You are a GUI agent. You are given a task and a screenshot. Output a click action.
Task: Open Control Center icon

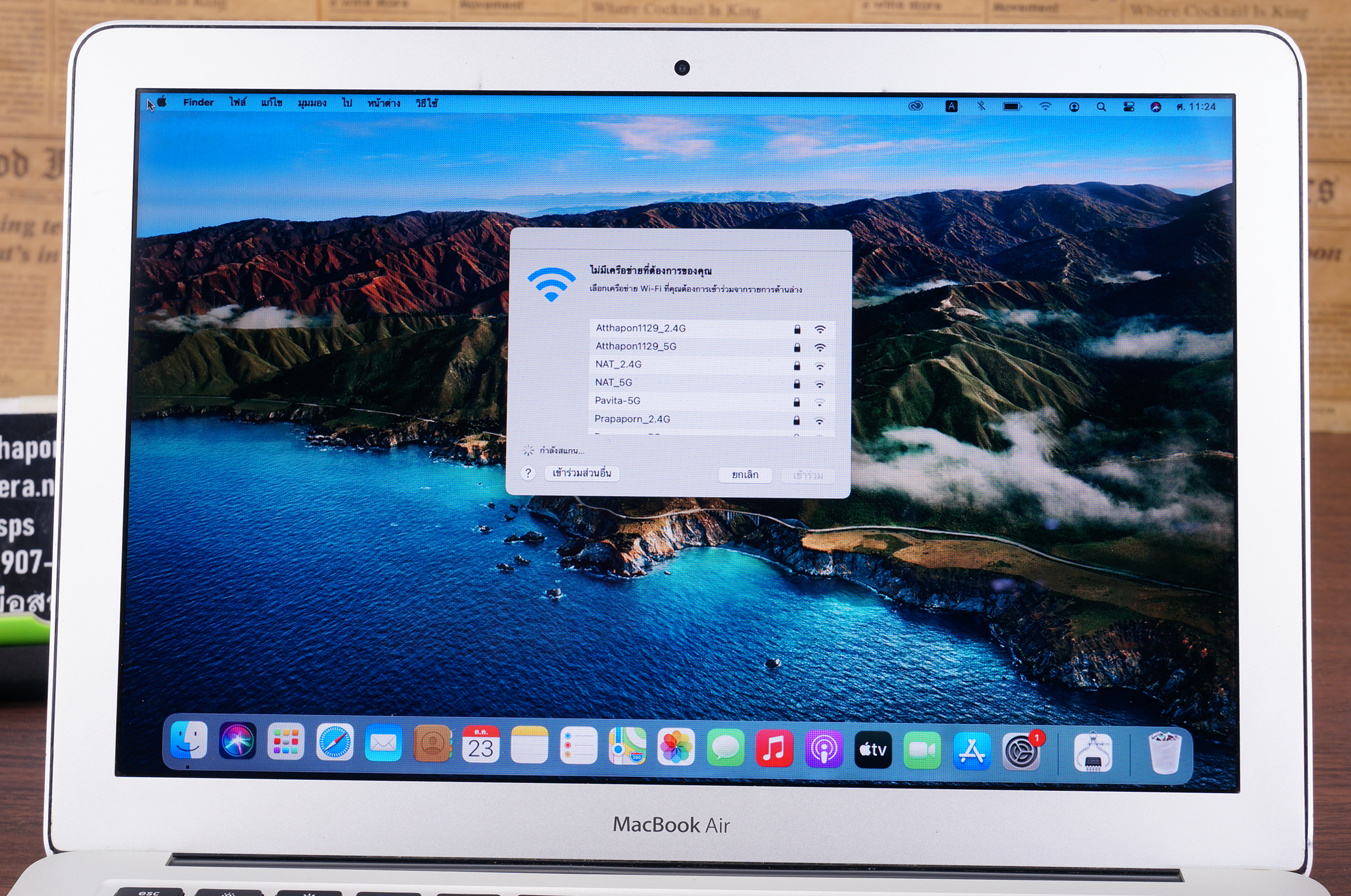pos(1129,107)
